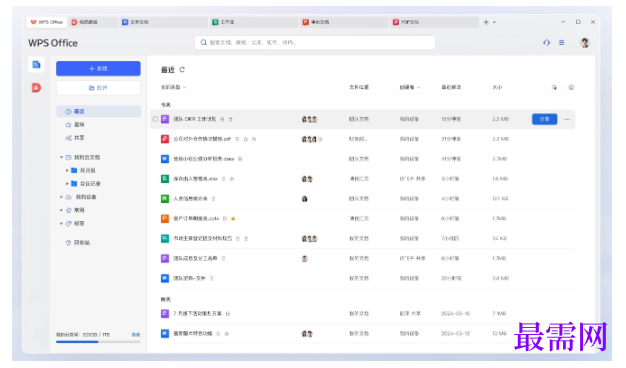Click the refresh icon beside the 最近 heading
The image size is (626, 368).
point(182,69)
